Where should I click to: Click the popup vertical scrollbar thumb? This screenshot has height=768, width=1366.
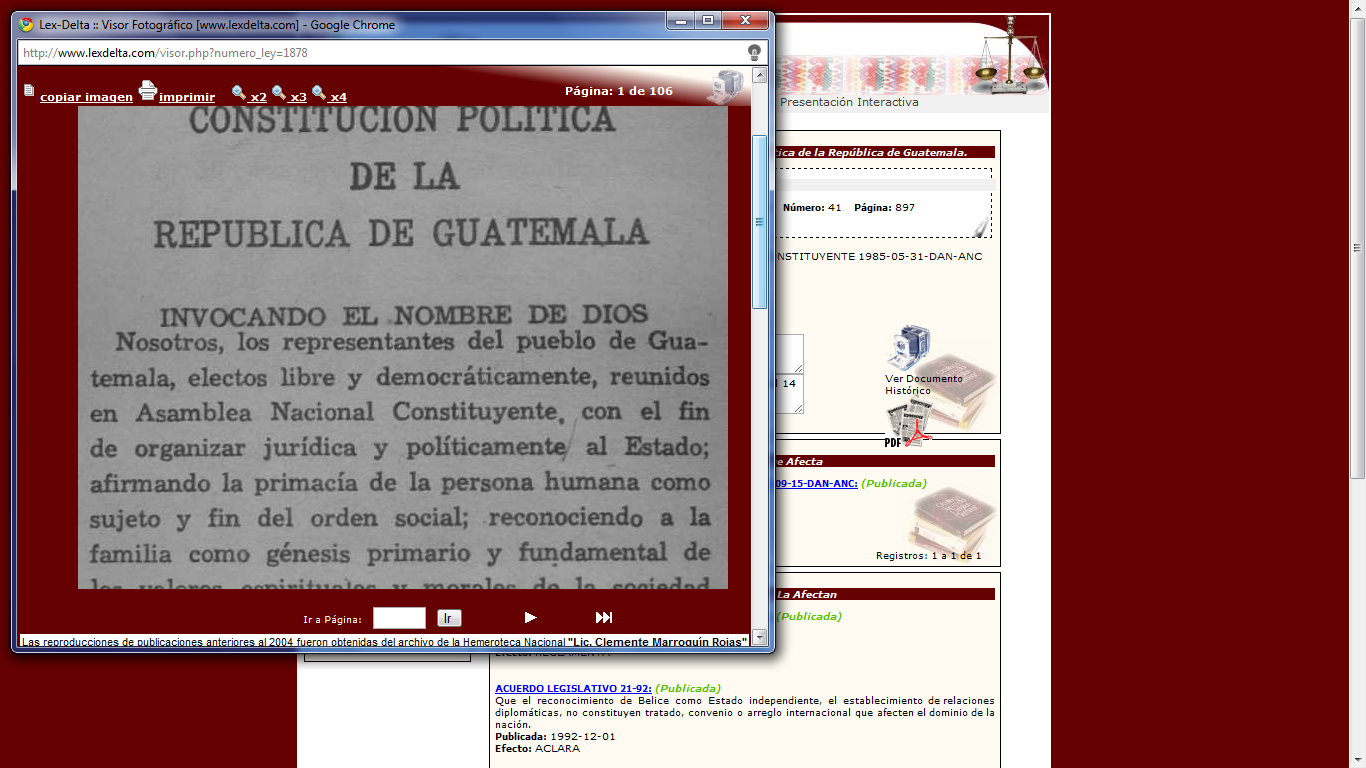[760, 220]
